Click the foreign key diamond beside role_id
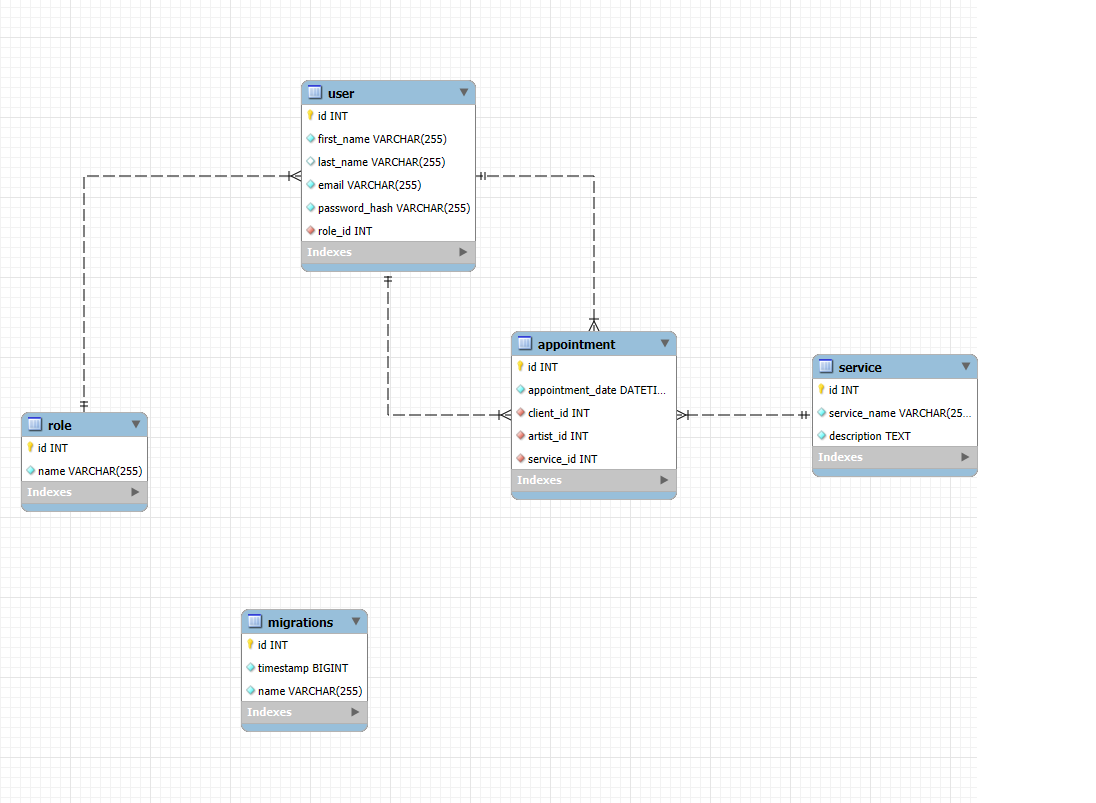The width and height of the screenshot is (1096, 803). click(x=310, y=230)
